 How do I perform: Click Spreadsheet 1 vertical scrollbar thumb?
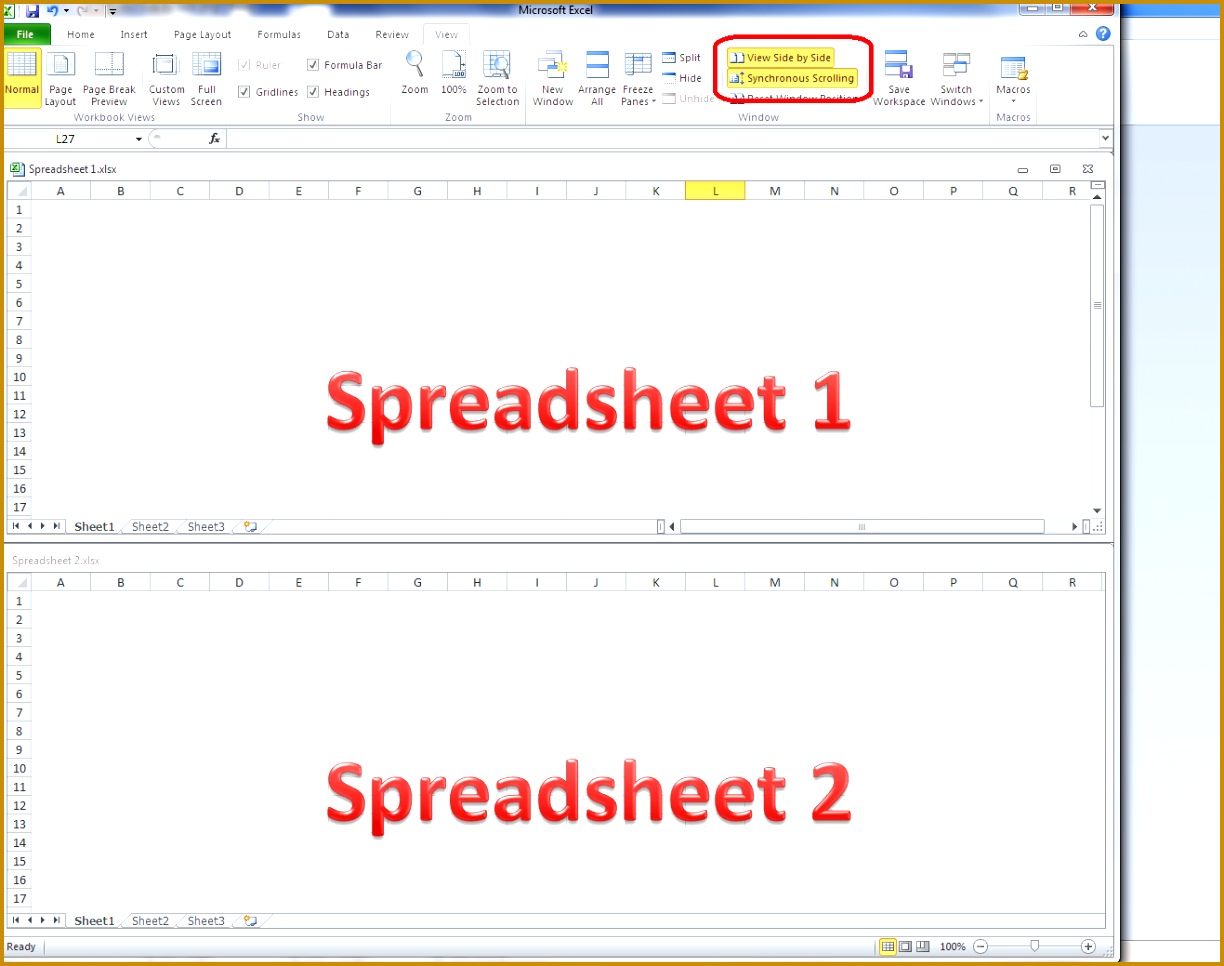[1097, 305]
